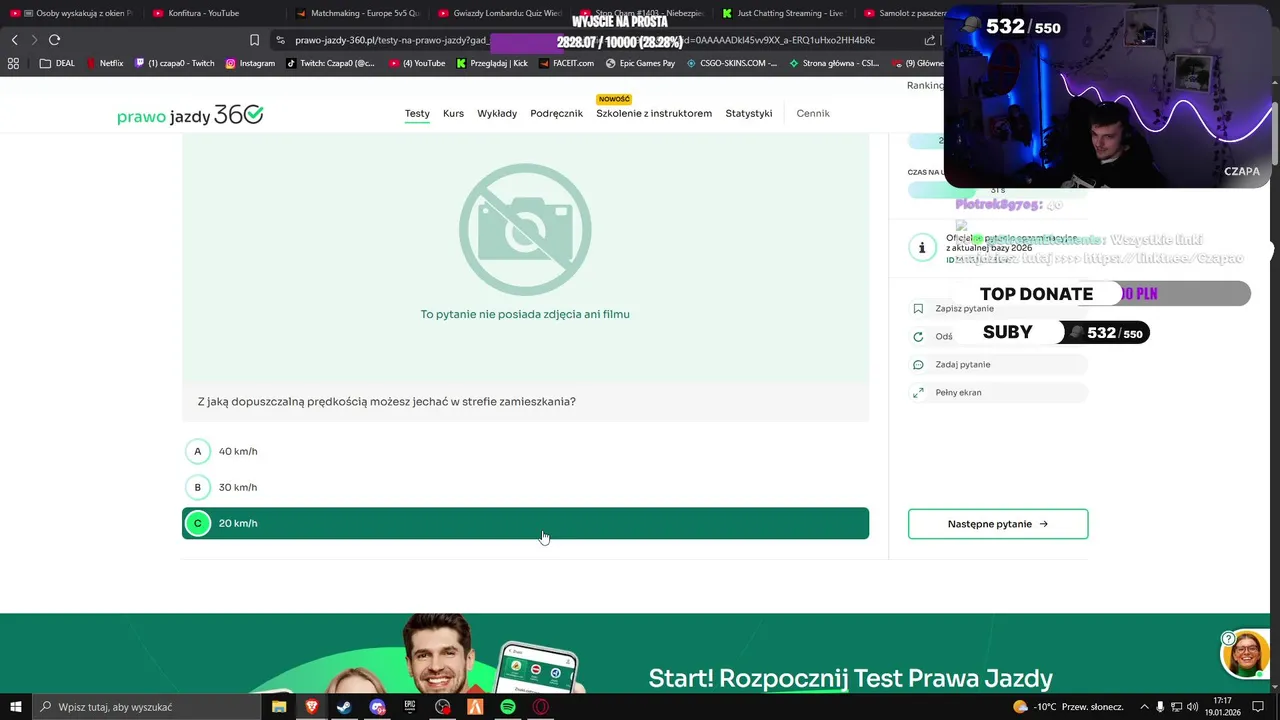
Task: Reload the current browser page
Action: tap(54, 40)
